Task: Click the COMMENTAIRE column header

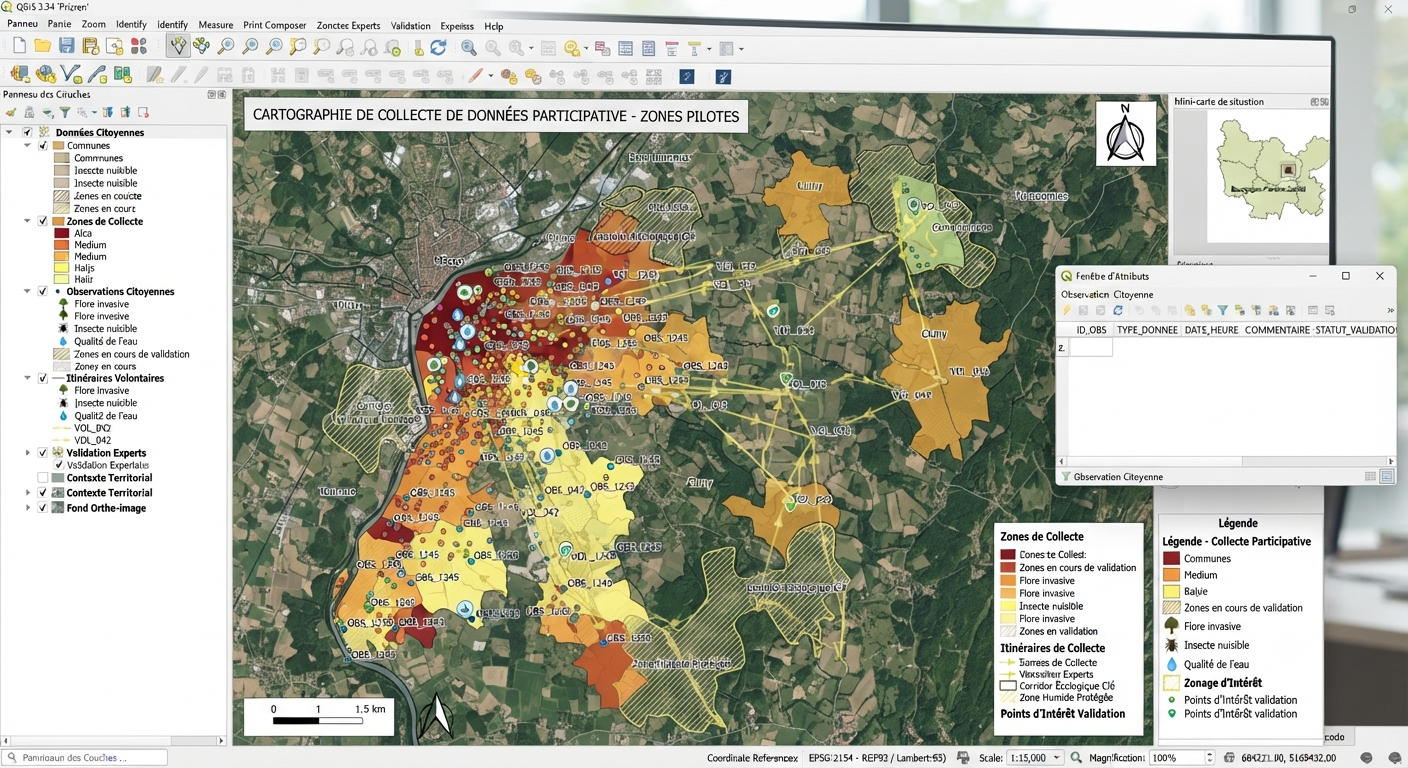Action: tap(1277, 329)
